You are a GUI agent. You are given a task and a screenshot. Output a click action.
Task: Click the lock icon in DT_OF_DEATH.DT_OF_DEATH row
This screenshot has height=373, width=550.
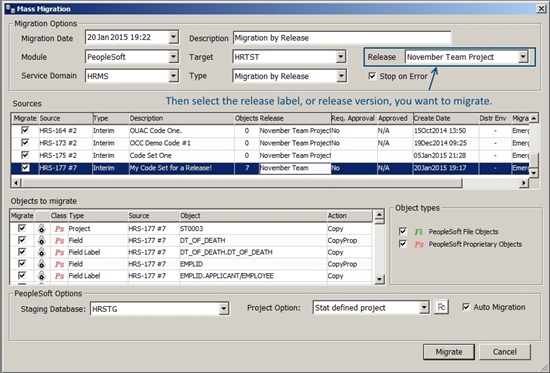tap(42, 252)
